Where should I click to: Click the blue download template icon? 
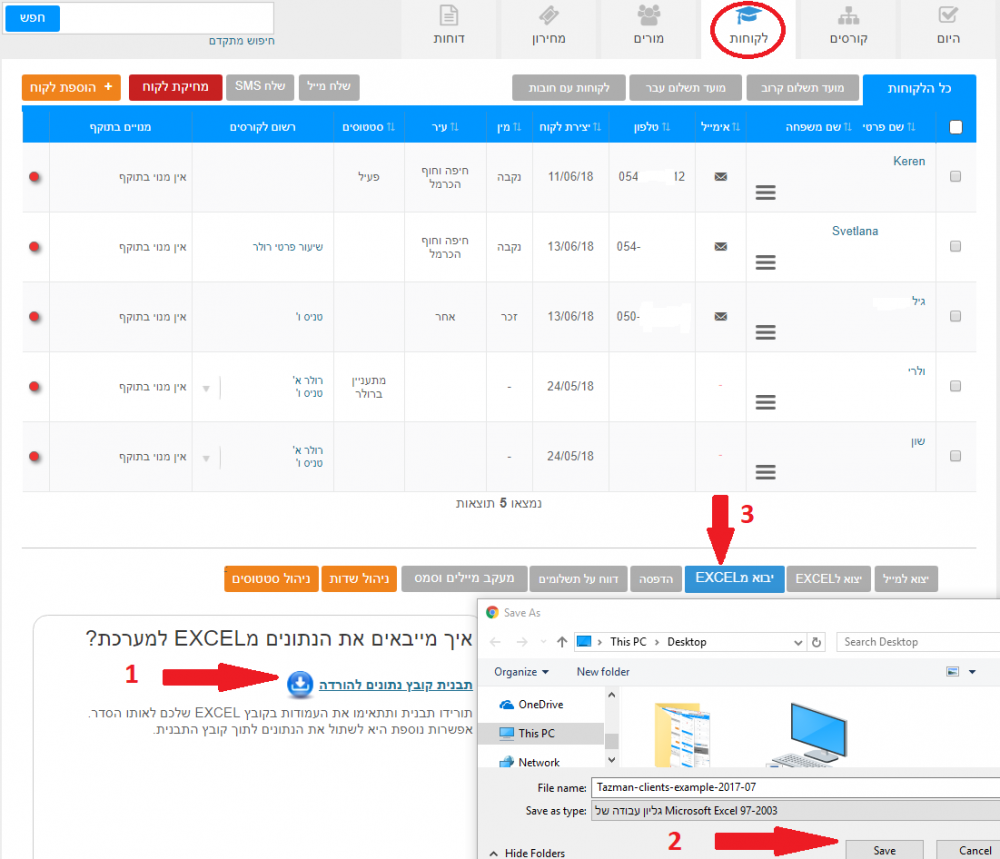(x=300, y=684)
